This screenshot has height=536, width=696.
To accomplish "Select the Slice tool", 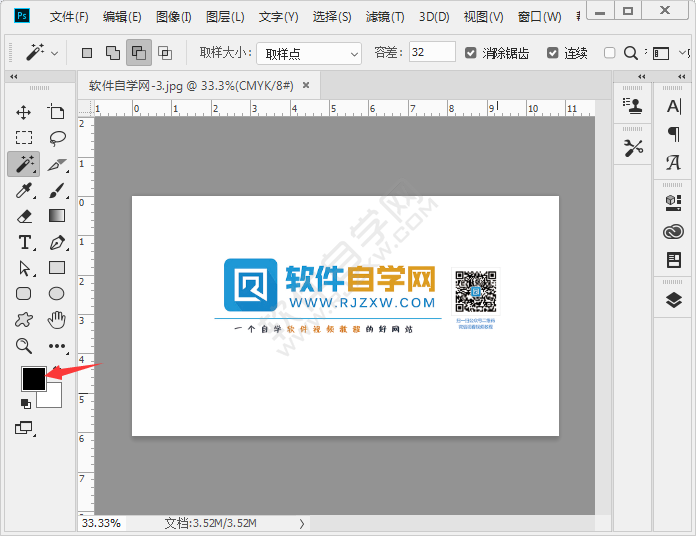I will click(x=57, y=165).
